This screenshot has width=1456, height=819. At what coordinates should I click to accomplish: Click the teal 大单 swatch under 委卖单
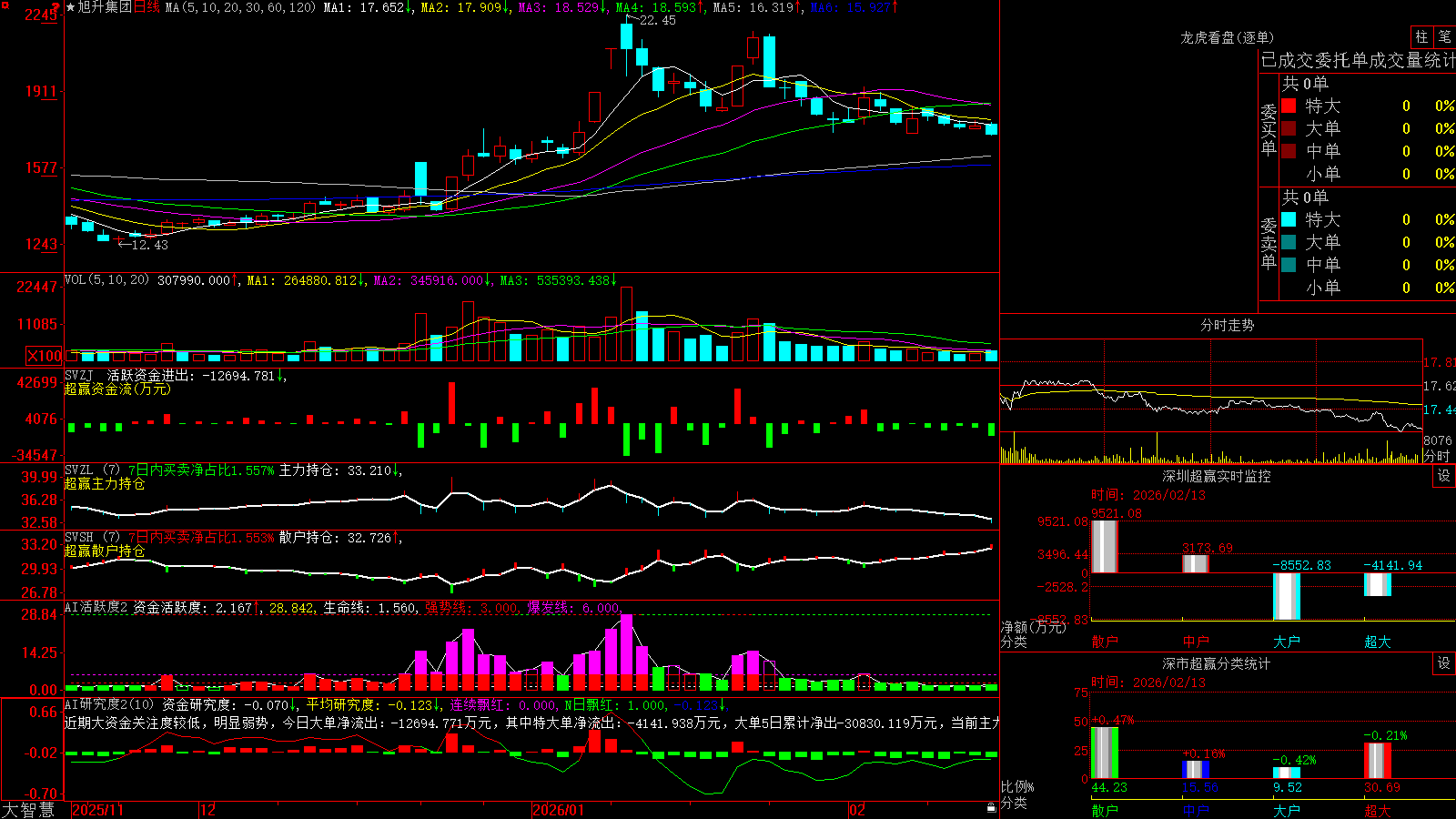(x=1289, y=242)
